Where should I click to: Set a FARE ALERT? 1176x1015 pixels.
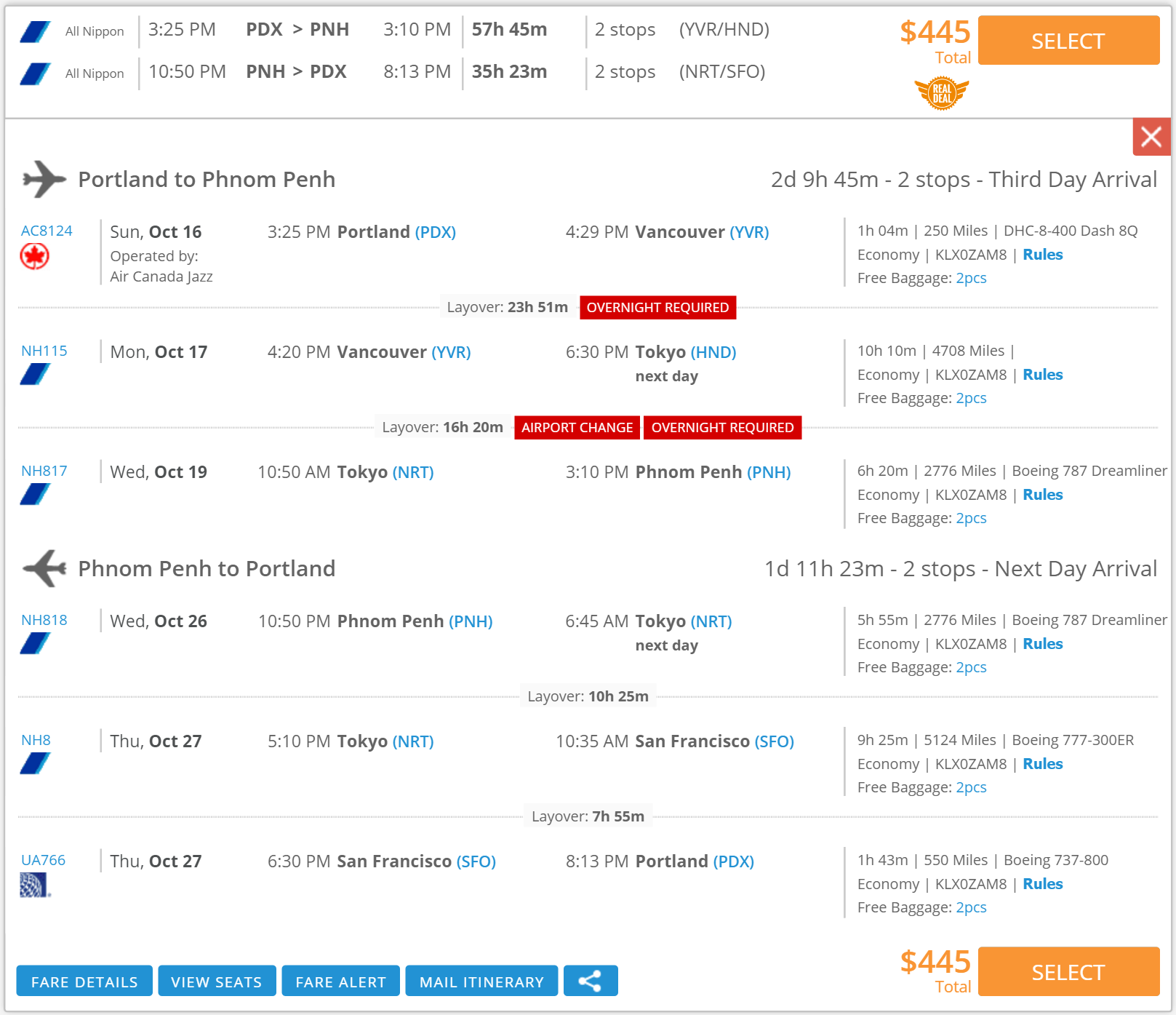341,981
